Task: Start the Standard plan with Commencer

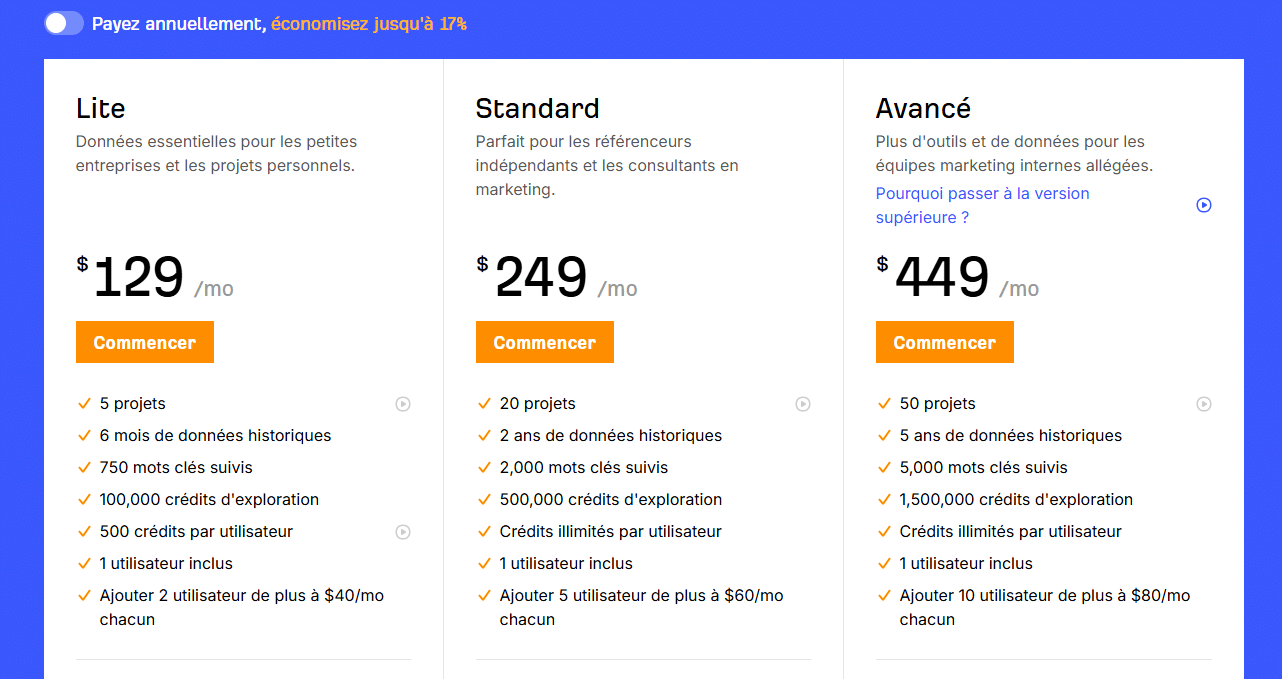Action: coord(545,342)
